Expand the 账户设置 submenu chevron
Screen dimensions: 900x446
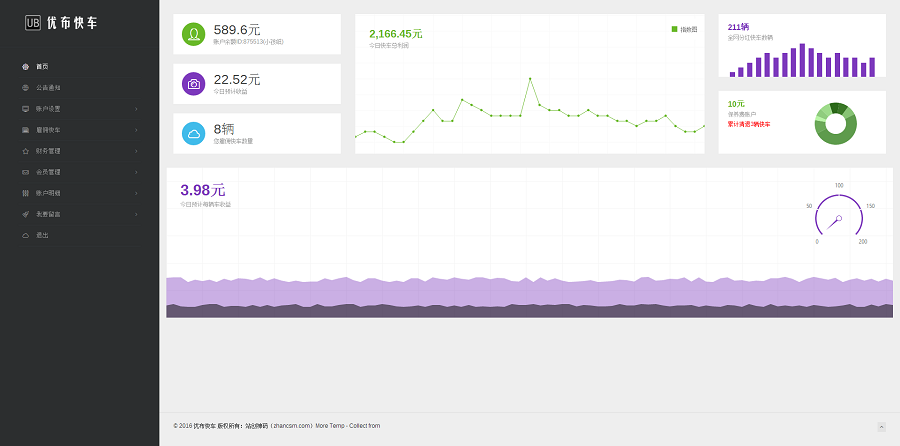pyautogui.click(x=136, y=109)
